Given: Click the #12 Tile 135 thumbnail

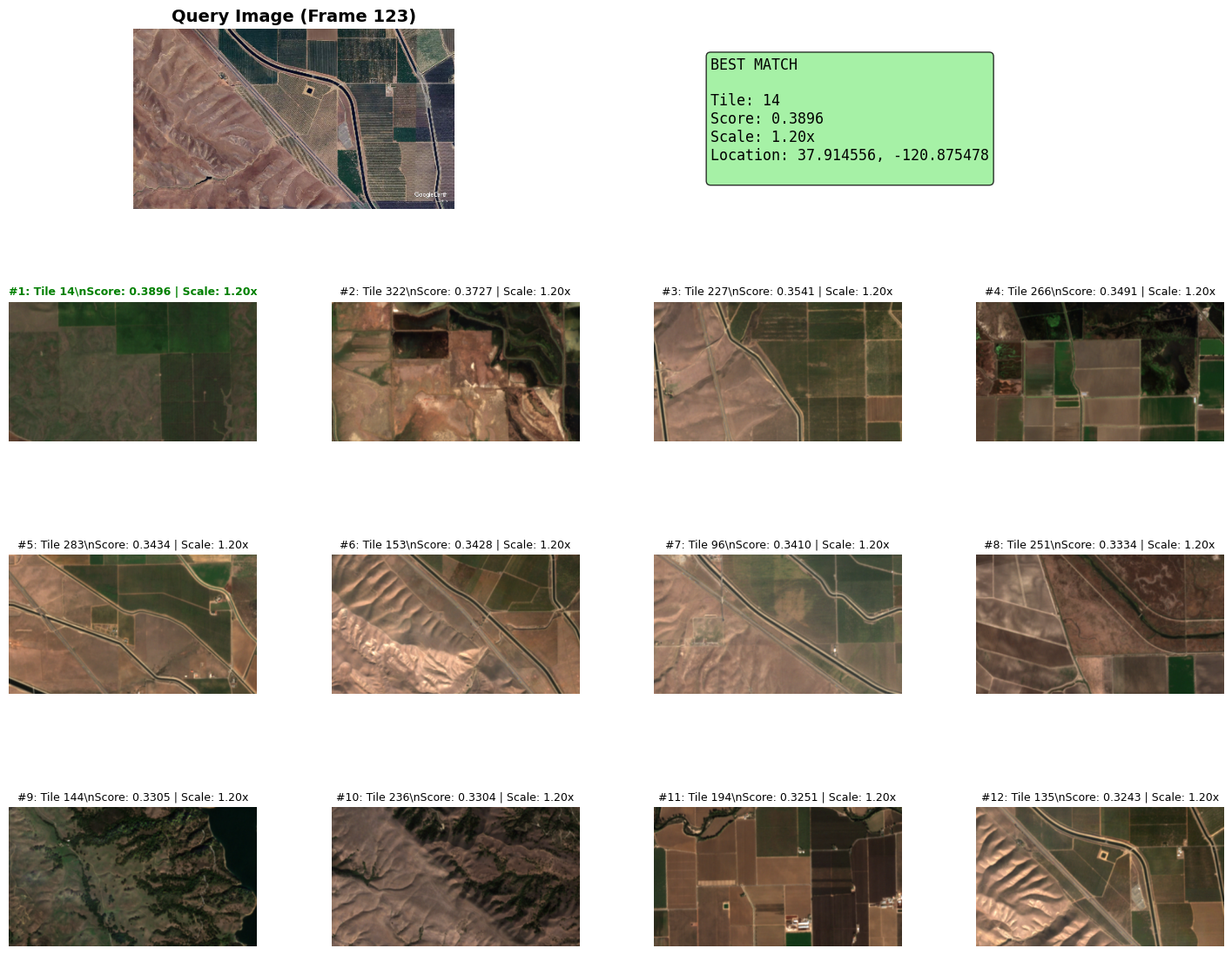Looking at the screenshot, I should point(1100,877).
